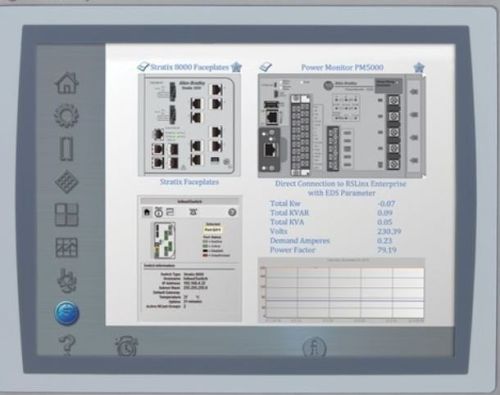Screen dimensions: 500x395
Task: Open the Power Monitor PM5000 device image
Action: [342, 126]
